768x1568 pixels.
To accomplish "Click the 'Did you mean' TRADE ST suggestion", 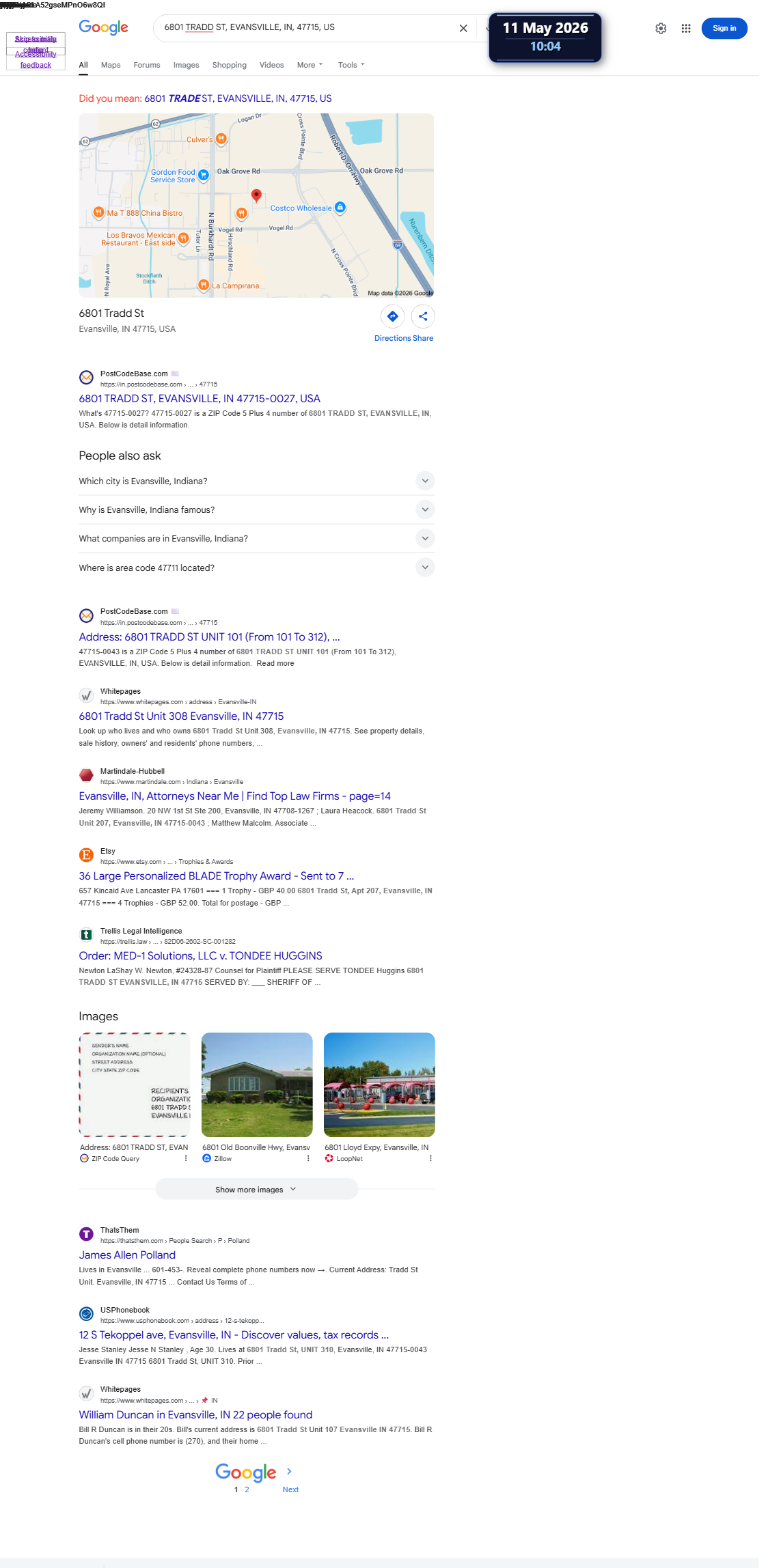I will coord(238,98).
